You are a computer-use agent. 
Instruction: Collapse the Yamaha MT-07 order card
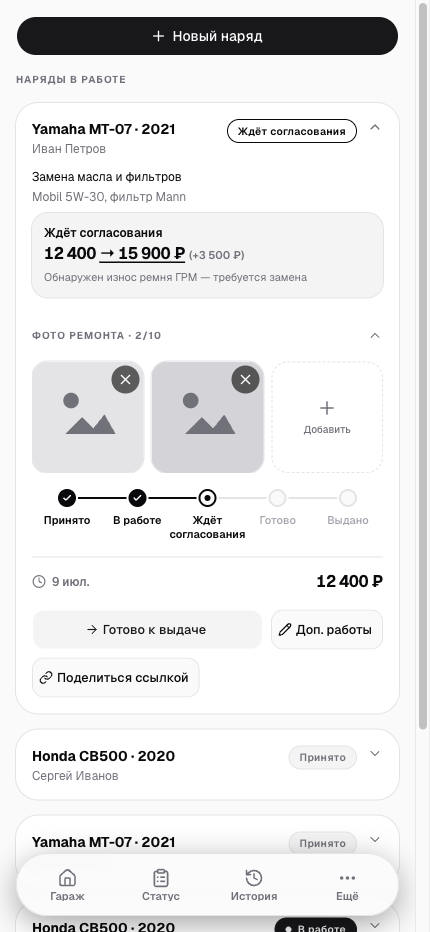[x=375, y=127]
